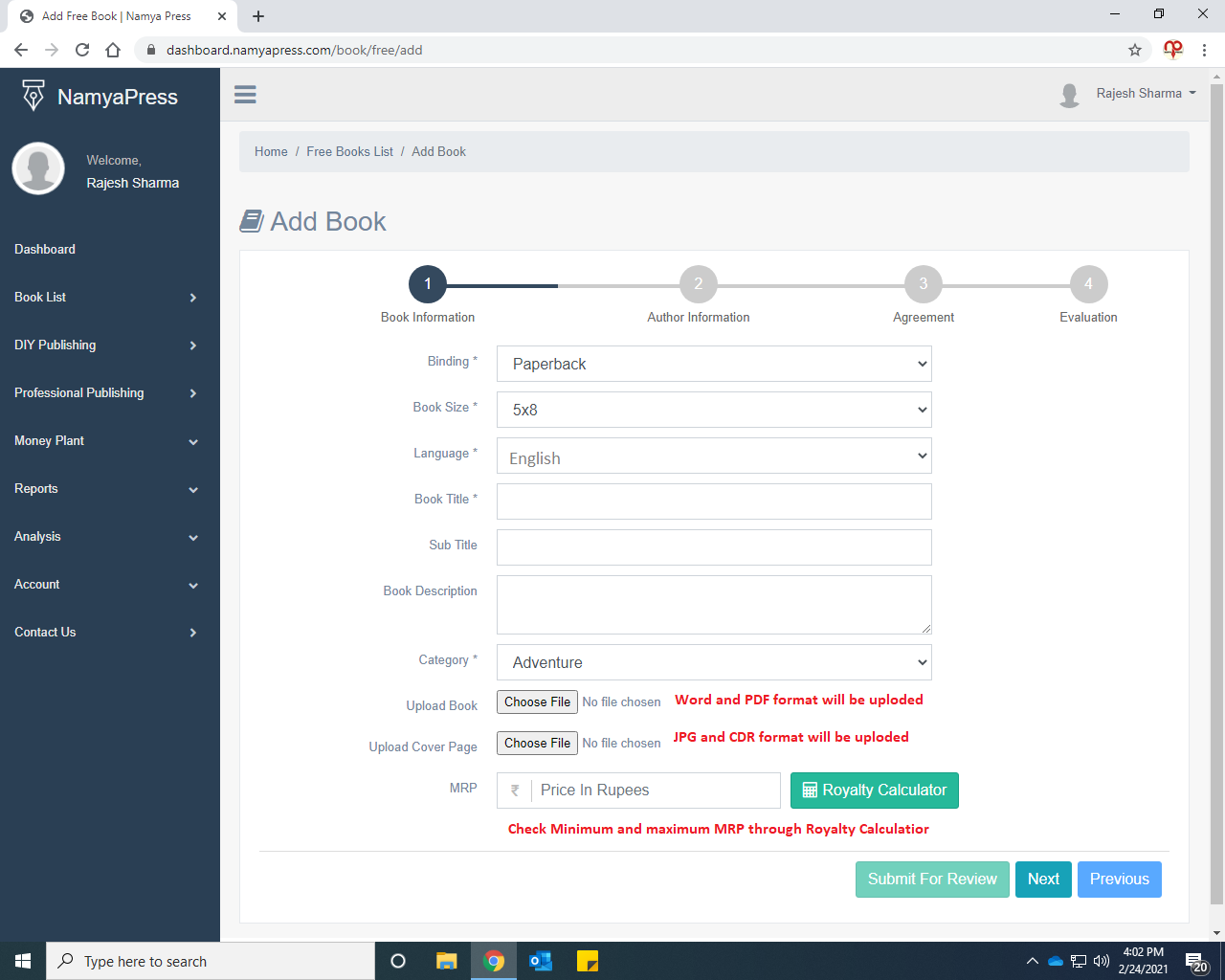Open Cortana circle icon on taskbar
The image size is (1225, 980).
[398, 961]
